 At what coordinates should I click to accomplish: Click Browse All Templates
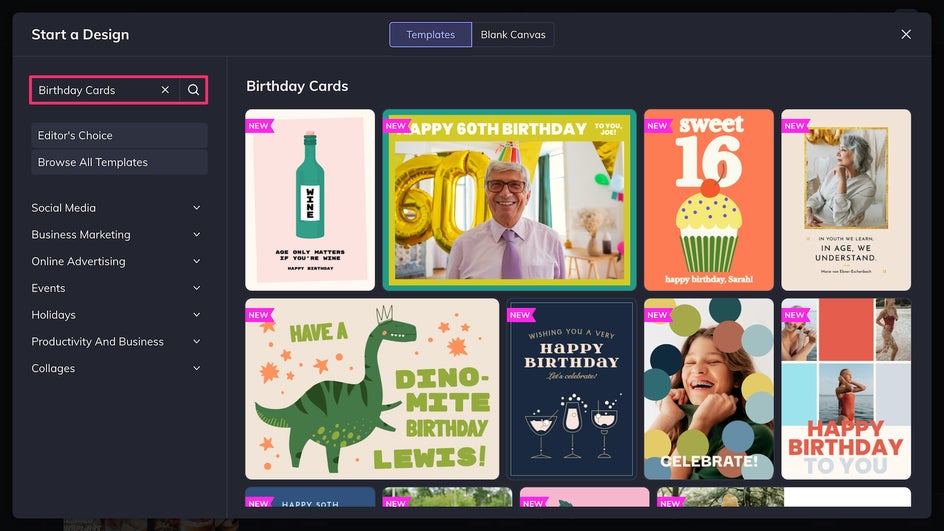click(x=119, y=162)
